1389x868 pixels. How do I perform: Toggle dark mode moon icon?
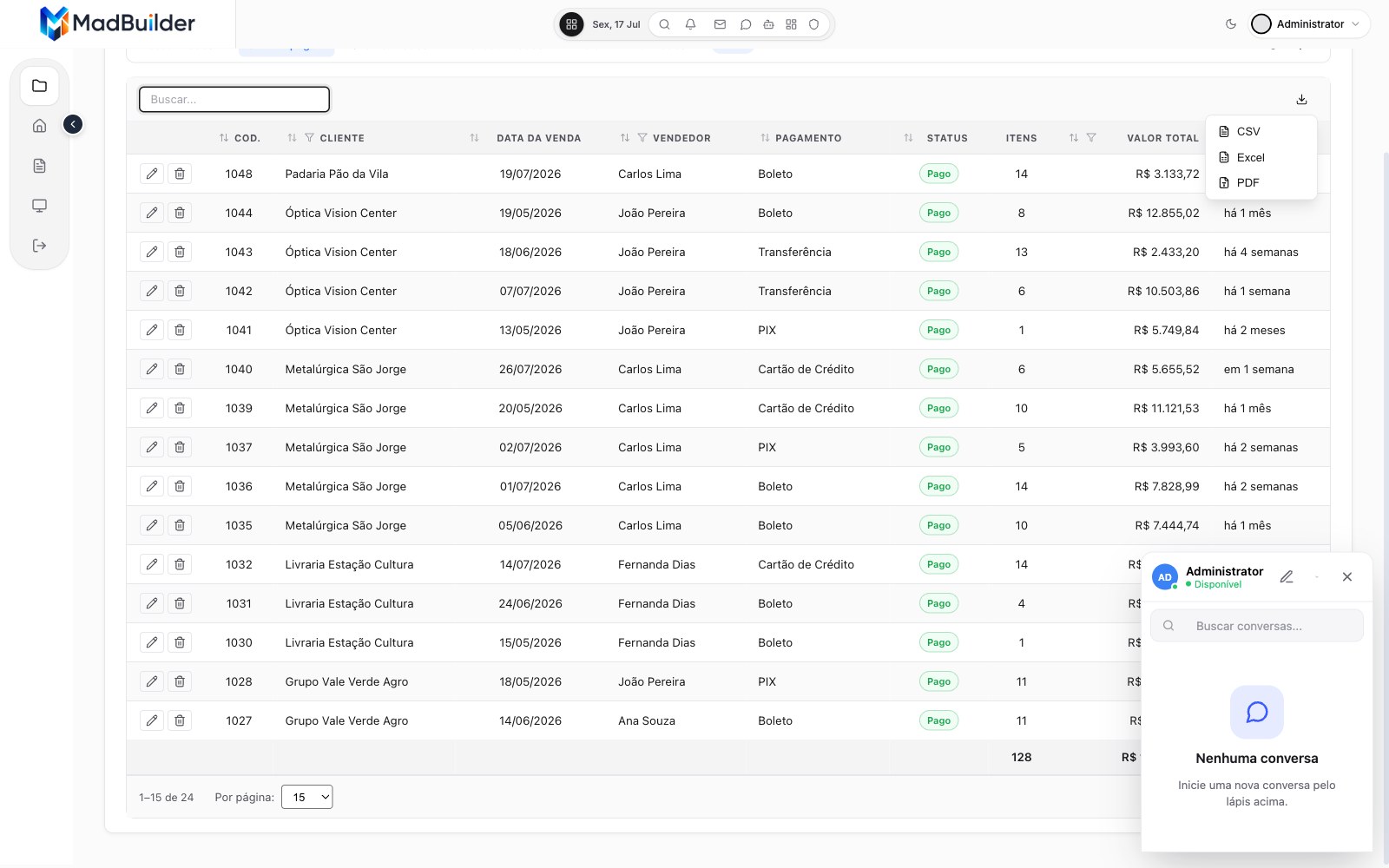point(1230,24)
